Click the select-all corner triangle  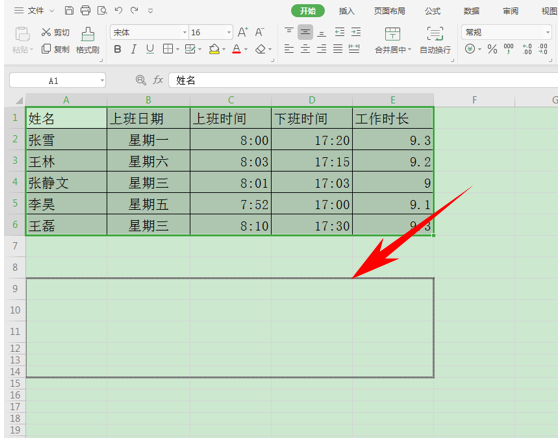pos(19,101)
